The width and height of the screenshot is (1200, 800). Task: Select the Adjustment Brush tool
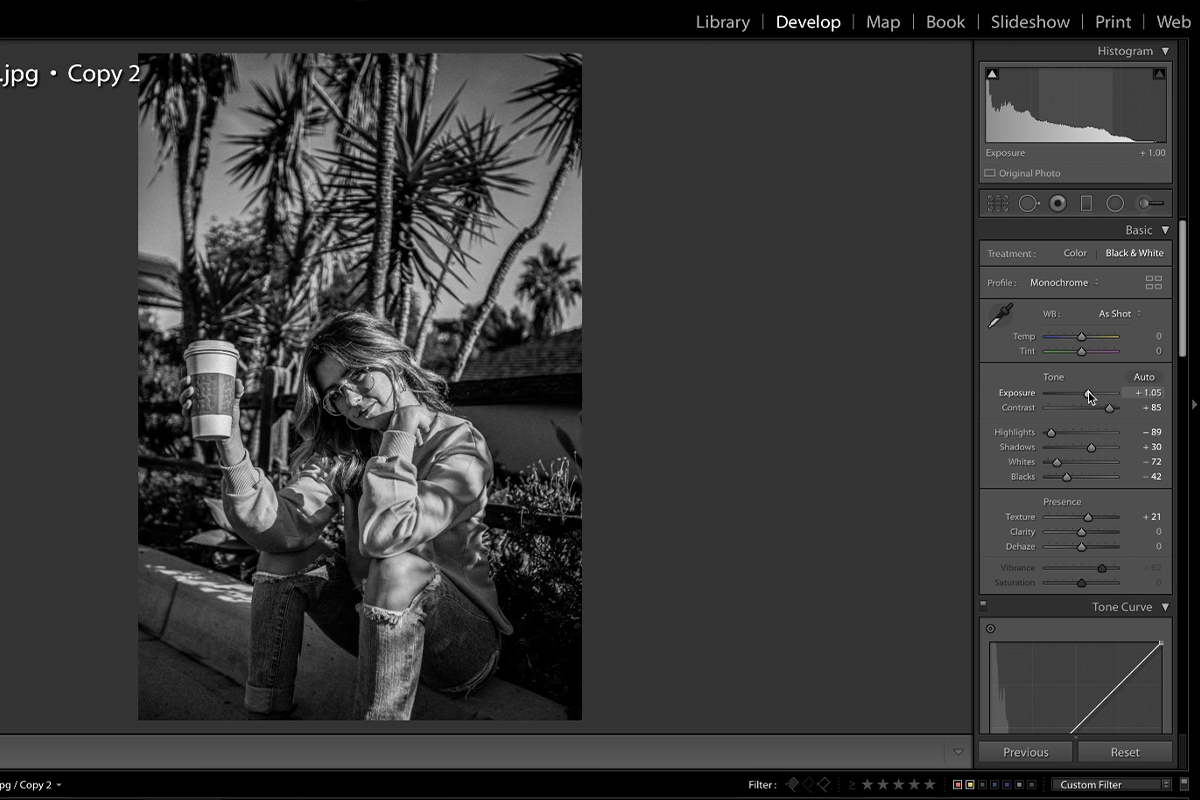[1151, 203]
